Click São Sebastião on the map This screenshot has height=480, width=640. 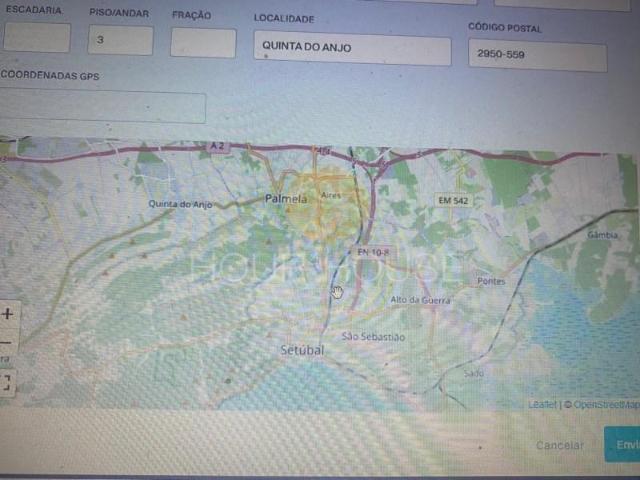(x=373, y=337)
